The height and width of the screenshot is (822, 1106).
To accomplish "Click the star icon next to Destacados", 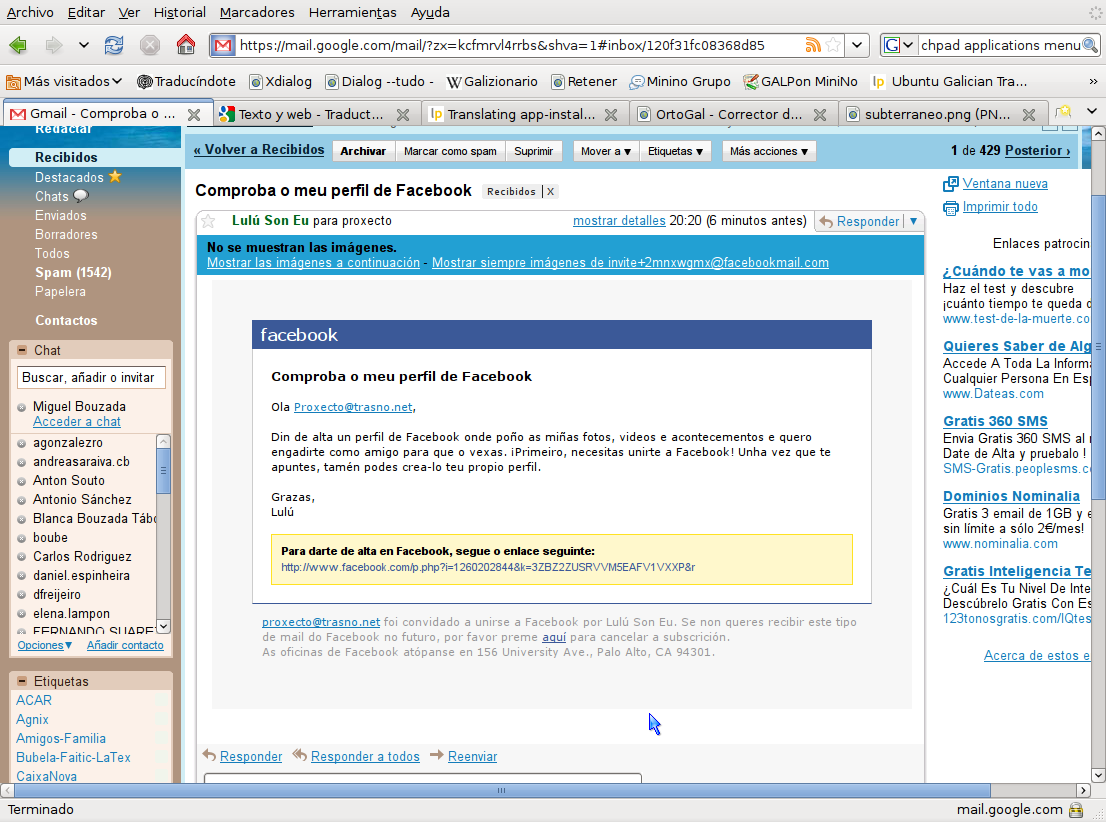I will coord(115,176).
